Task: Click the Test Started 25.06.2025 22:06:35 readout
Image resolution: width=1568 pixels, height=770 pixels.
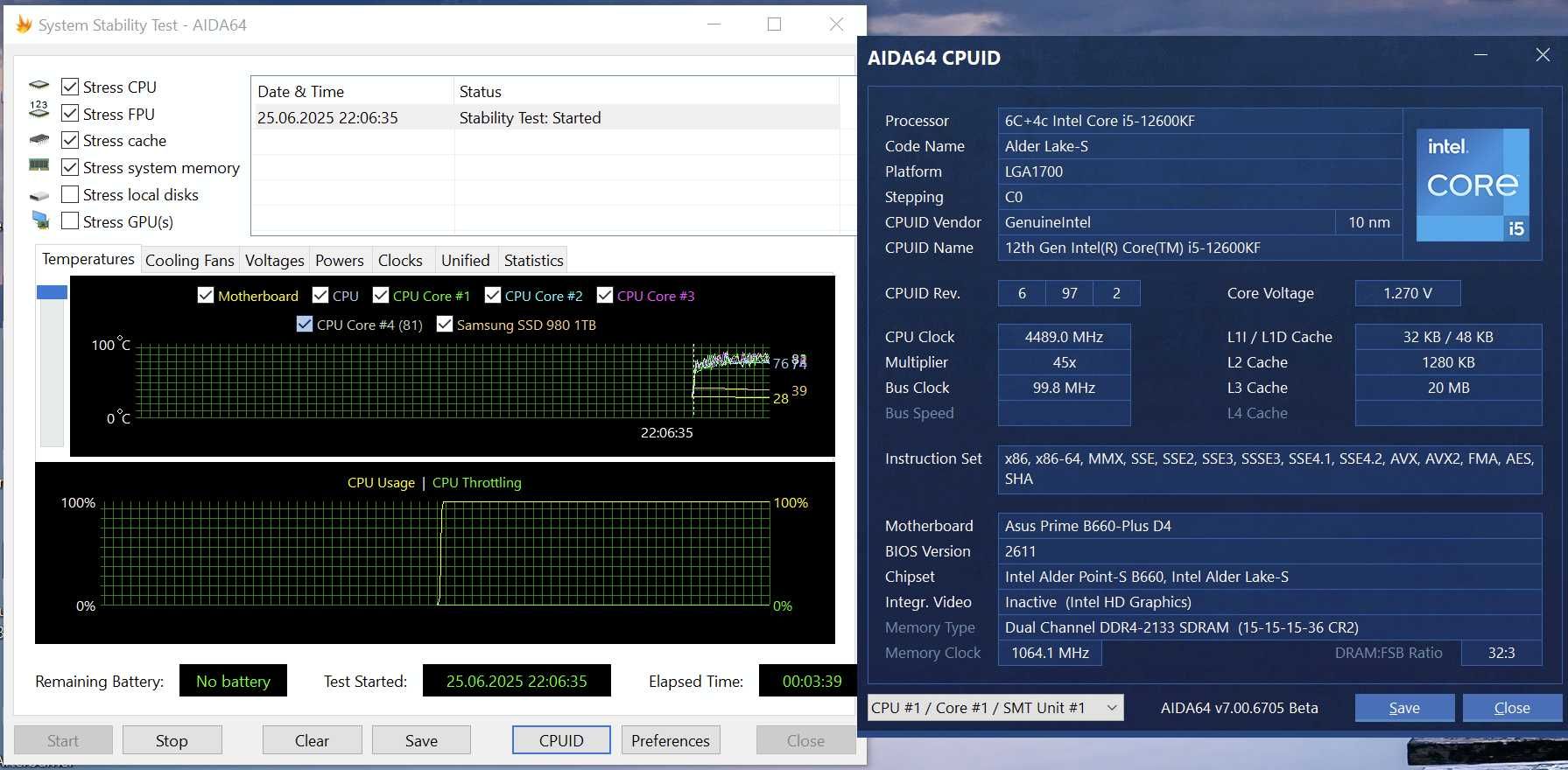Action: coord(517,681)
